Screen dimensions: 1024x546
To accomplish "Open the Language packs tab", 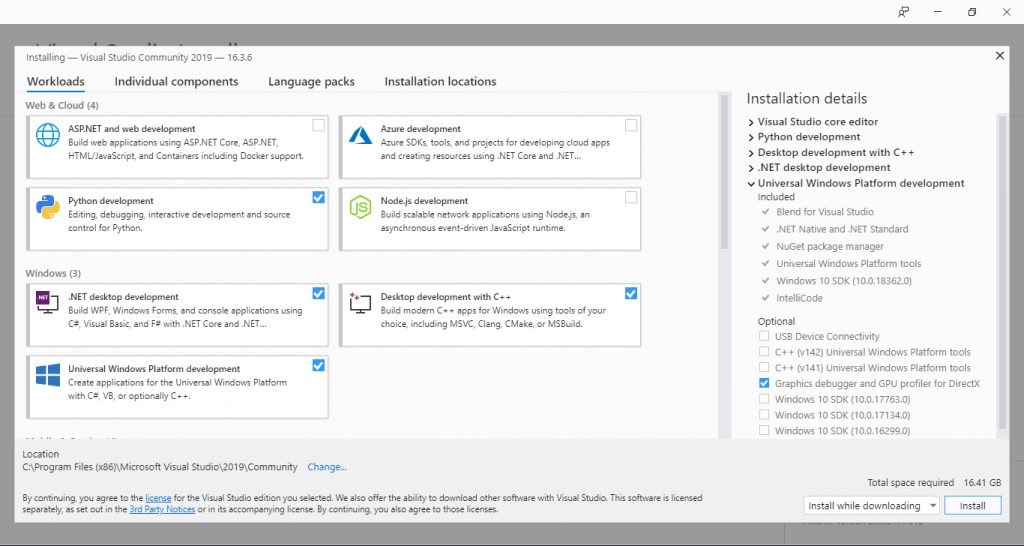I will [x=312, y=82].
